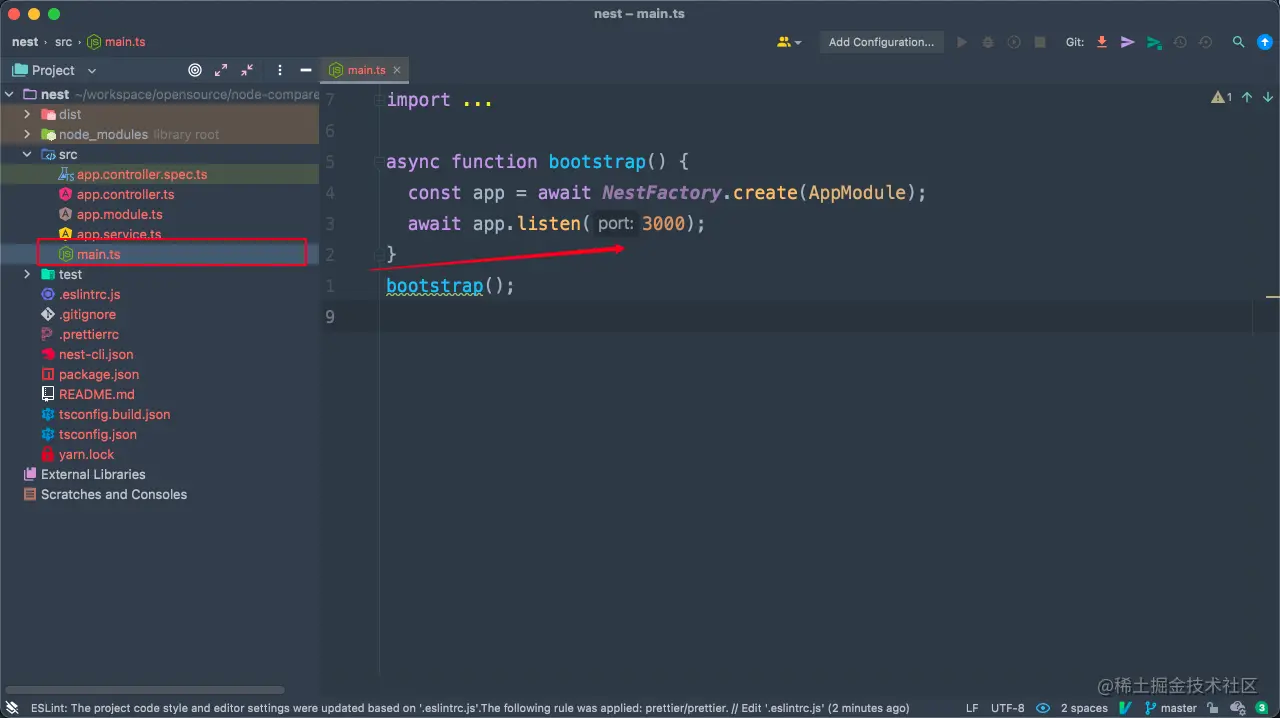This screenshot has width=1280, height=718.
Task: Click the Debug bug icon
Action: pos(988,42)
